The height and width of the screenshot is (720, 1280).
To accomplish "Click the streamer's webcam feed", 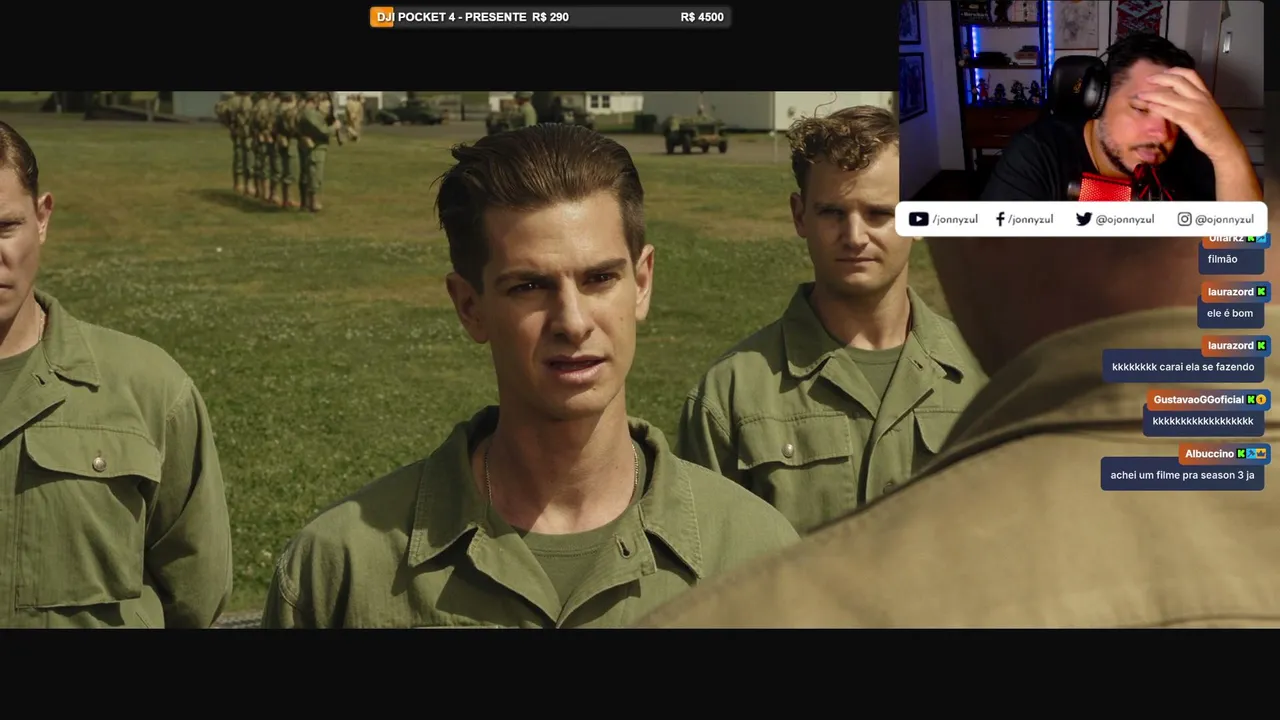I will click(x=1082, y=101).
